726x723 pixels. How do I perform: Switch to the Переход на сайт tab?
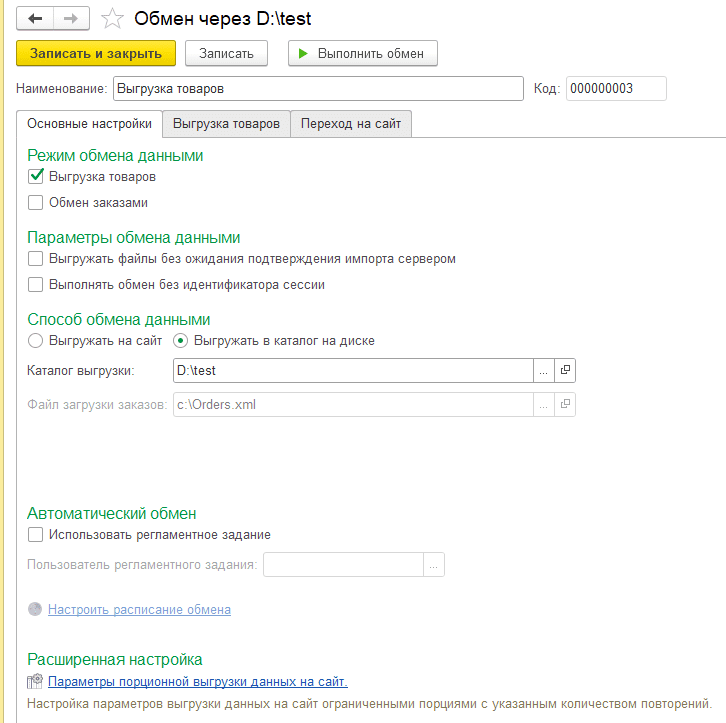pos(351,124)
